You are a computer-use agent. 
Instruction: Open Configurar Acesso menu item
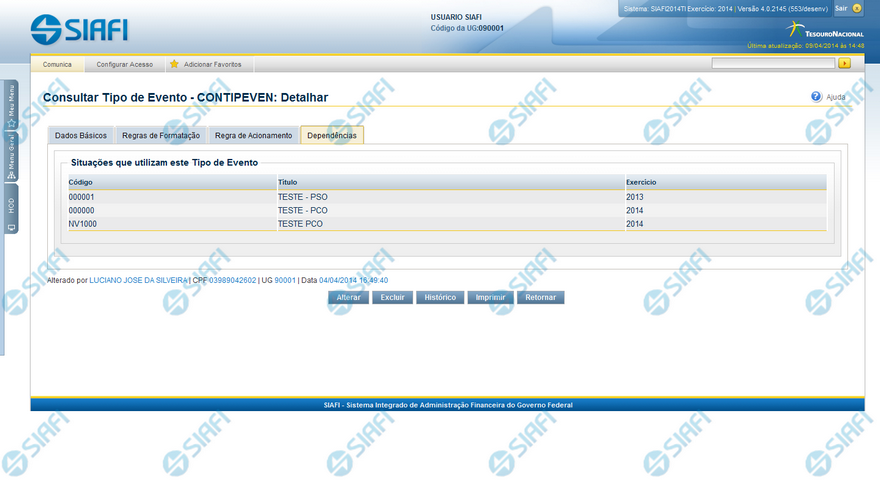tap(125, 64)
